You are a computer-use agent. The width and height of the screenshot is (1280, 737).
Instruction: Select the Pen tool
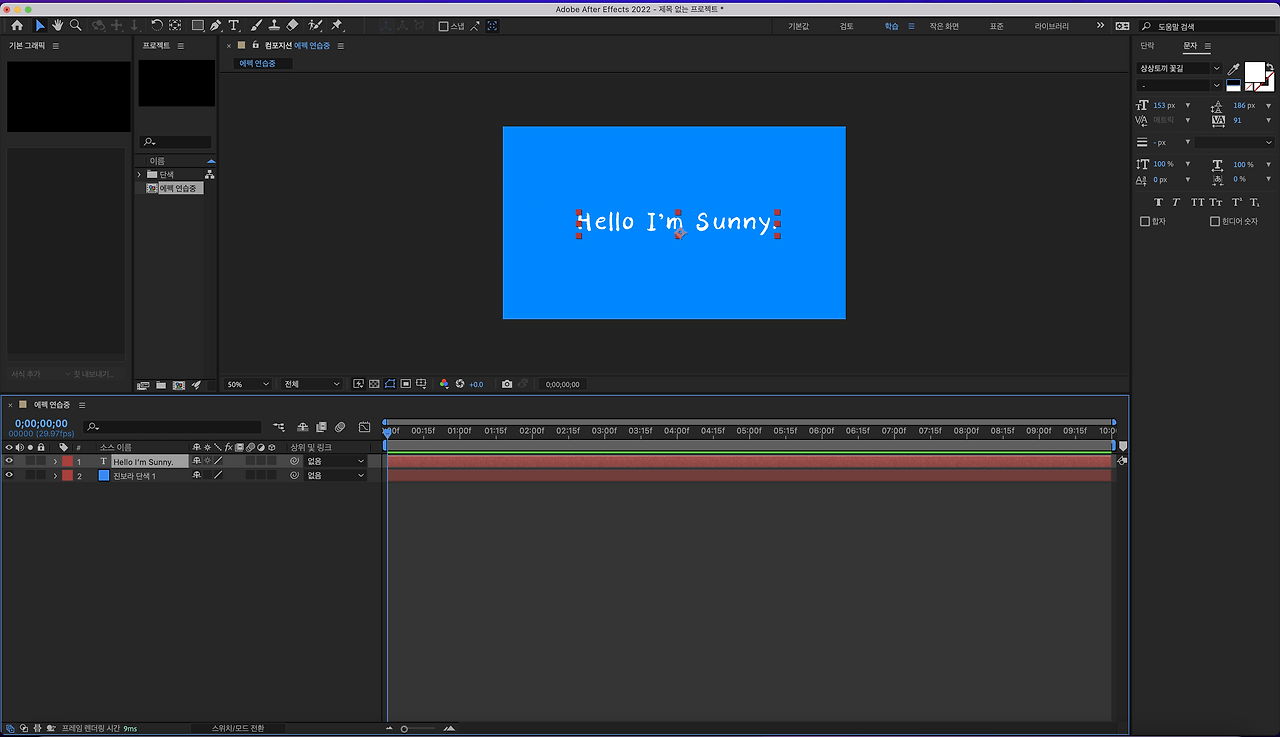[216, 25]
